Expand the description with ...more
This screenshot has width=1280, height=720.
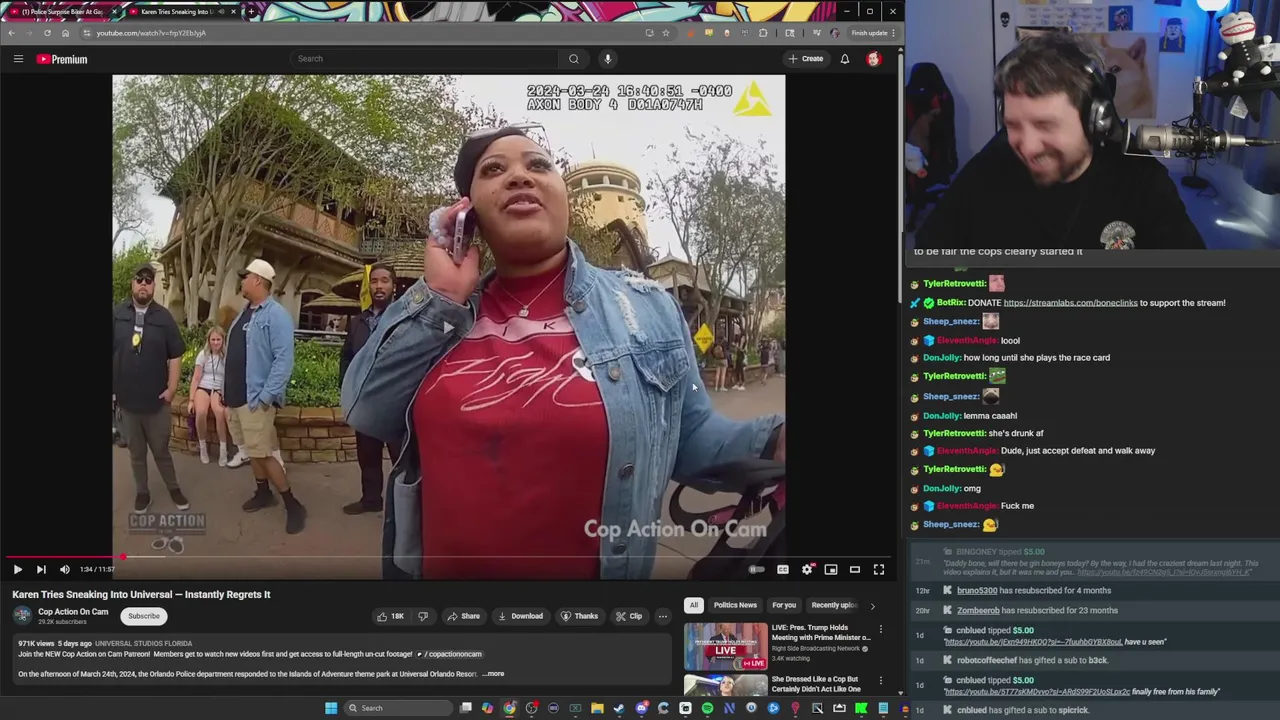(495, 674)
